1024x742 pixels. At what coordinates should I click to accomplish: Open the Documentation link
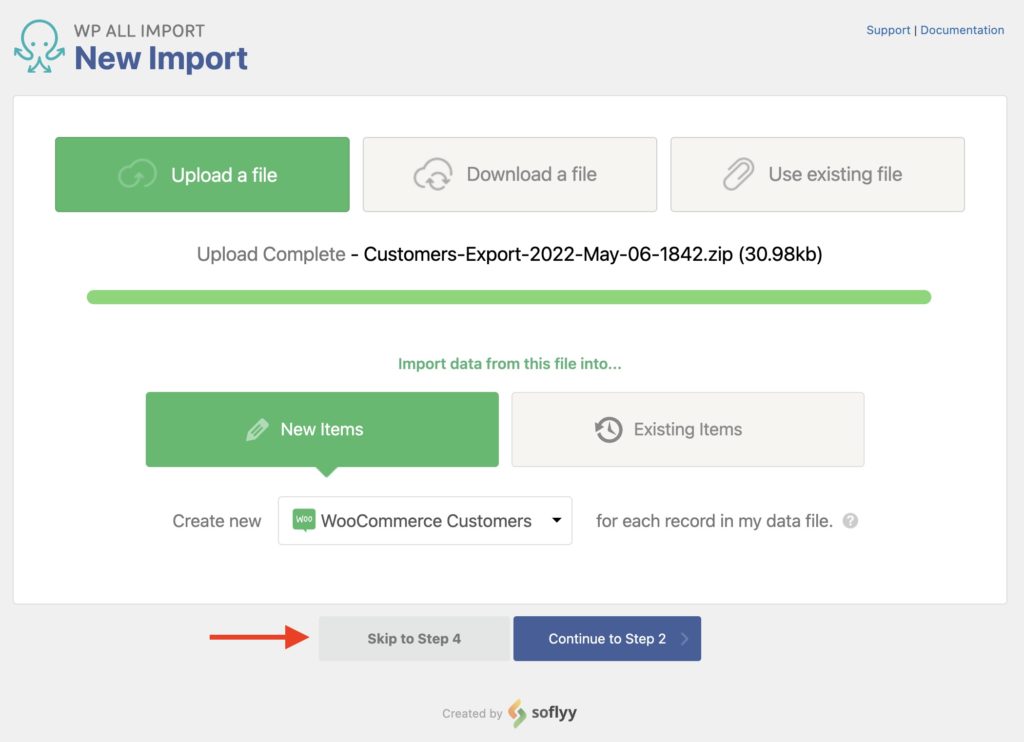962,30
